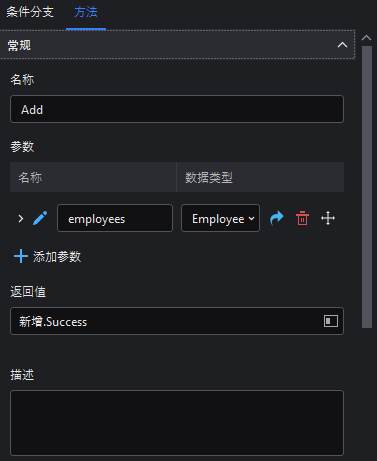Delete the employees parameter with trash icon
Viewport: 377px width, 461px height.
click(302, 218)
